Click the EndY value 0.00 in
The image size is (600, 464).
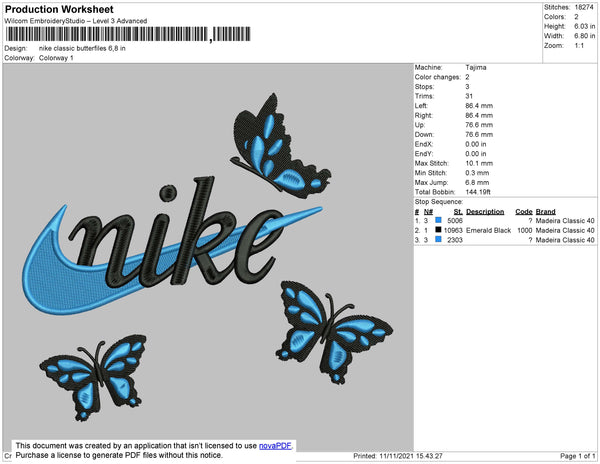(x=476, y=154)
